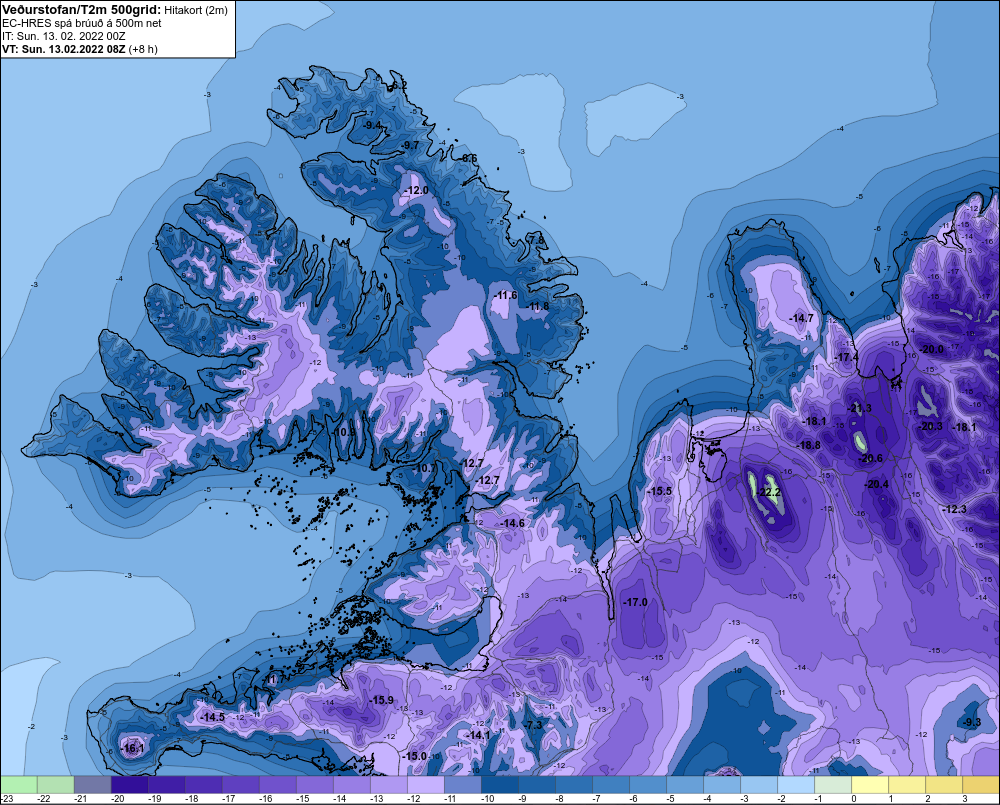This screenshot has height=805, width=1000.
Task: Click the -22.2 temperature label
Action: pos(768,492)
